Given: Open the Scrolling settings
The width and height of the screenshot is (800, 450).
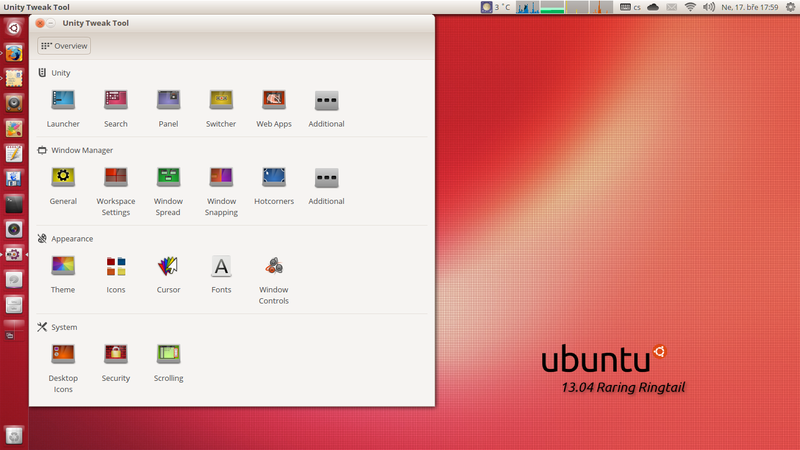Looking at the screenshot, I should coord(168,362).
